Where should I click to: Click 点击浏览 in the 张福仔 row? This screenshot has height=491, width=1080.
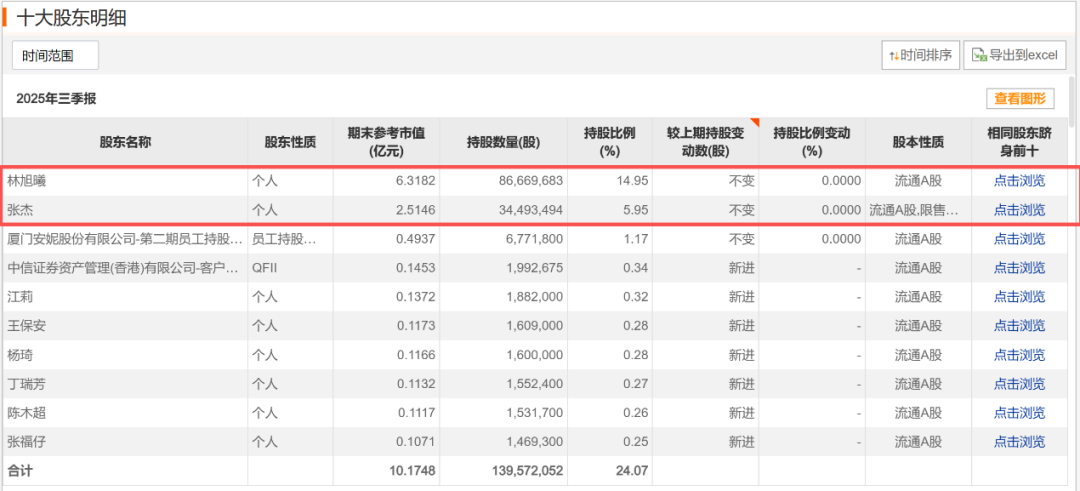pyautogui.click(x=1019, y=442)
